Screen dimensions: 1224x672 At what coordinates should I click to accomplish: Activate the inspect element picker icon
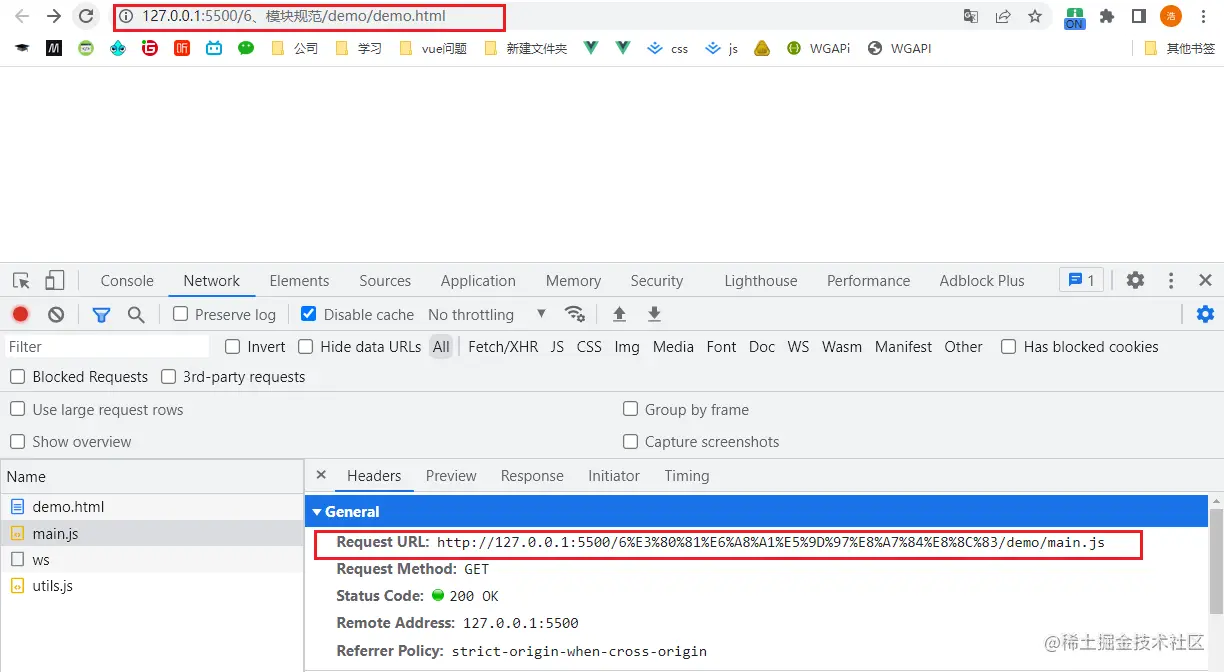click(x=22, y=281)
